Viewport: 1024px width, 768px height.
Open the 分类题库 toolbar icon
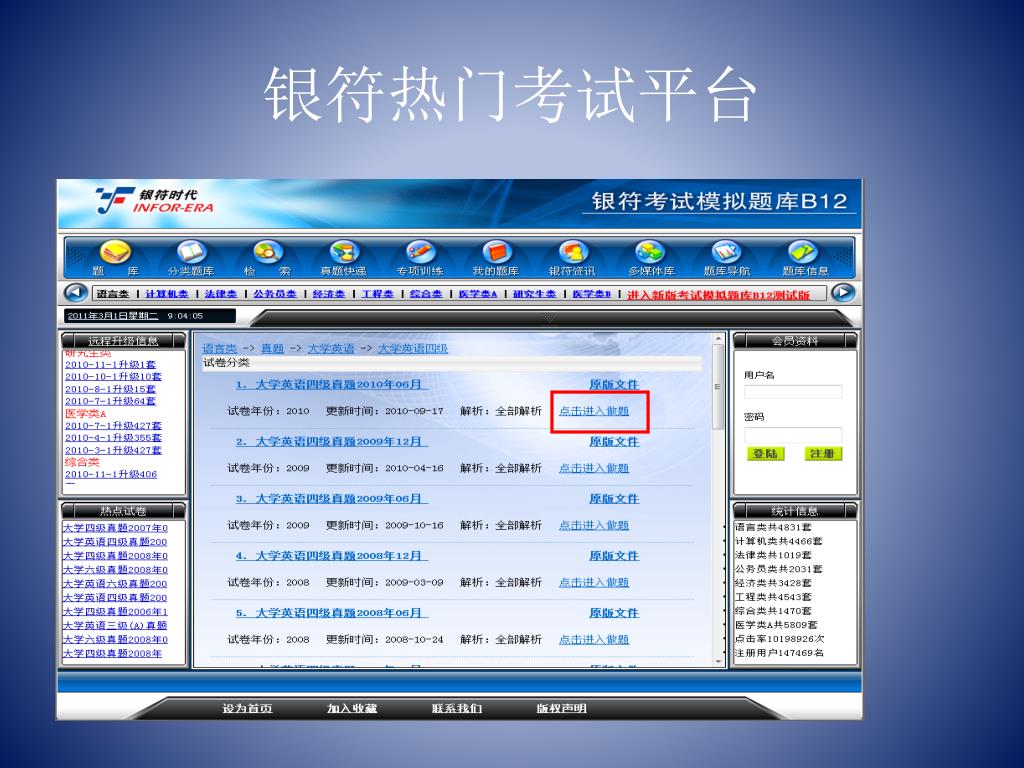(191, 258)
